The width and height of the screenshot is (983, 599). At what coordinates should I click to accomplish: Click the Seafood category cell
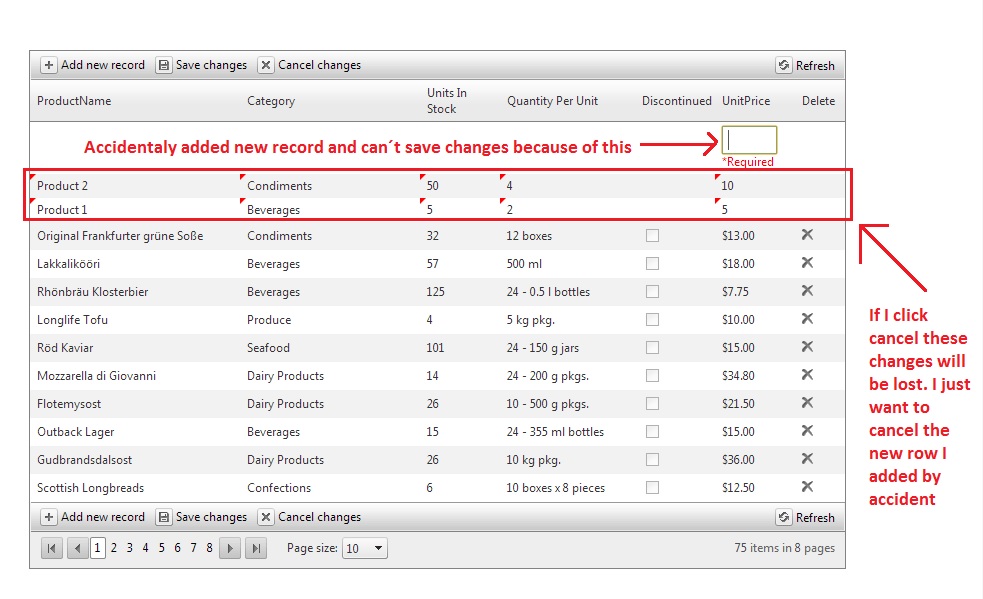click(x=268, y=347)
